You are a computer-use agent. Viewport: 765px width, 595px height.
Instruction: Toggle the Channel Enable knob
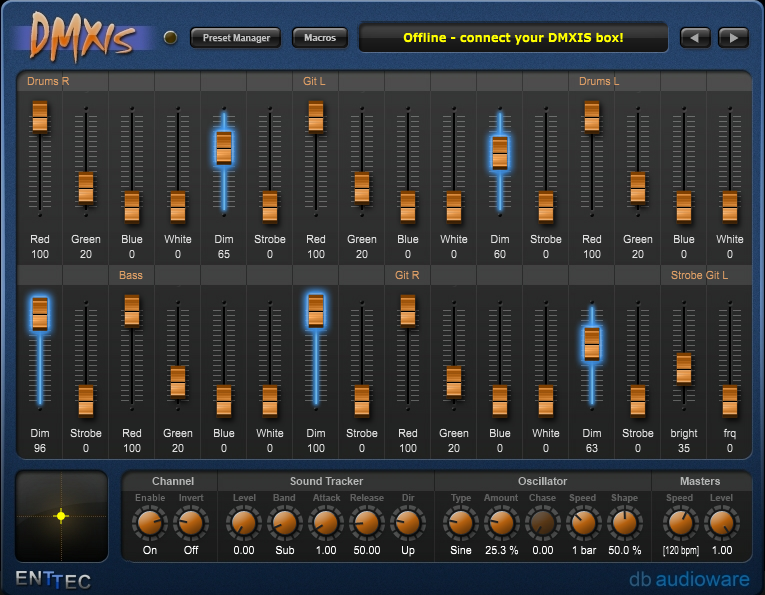(x=150, y=523)
